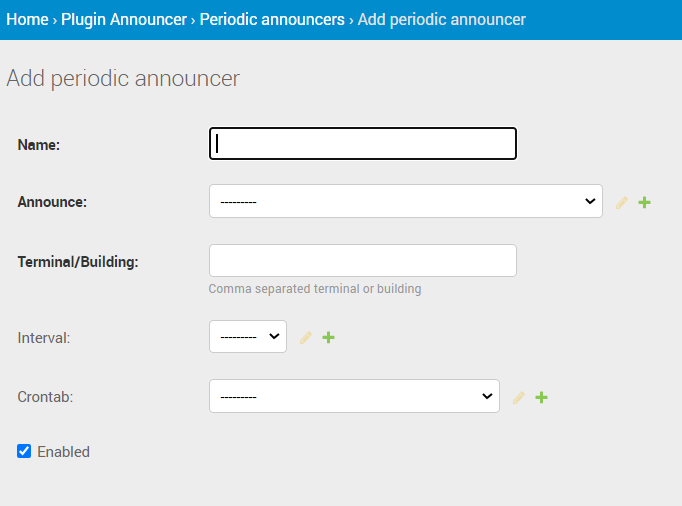Click into the Terminal/Building input field
This screenshot has height=506, width=682.
[x=363, y=260]
